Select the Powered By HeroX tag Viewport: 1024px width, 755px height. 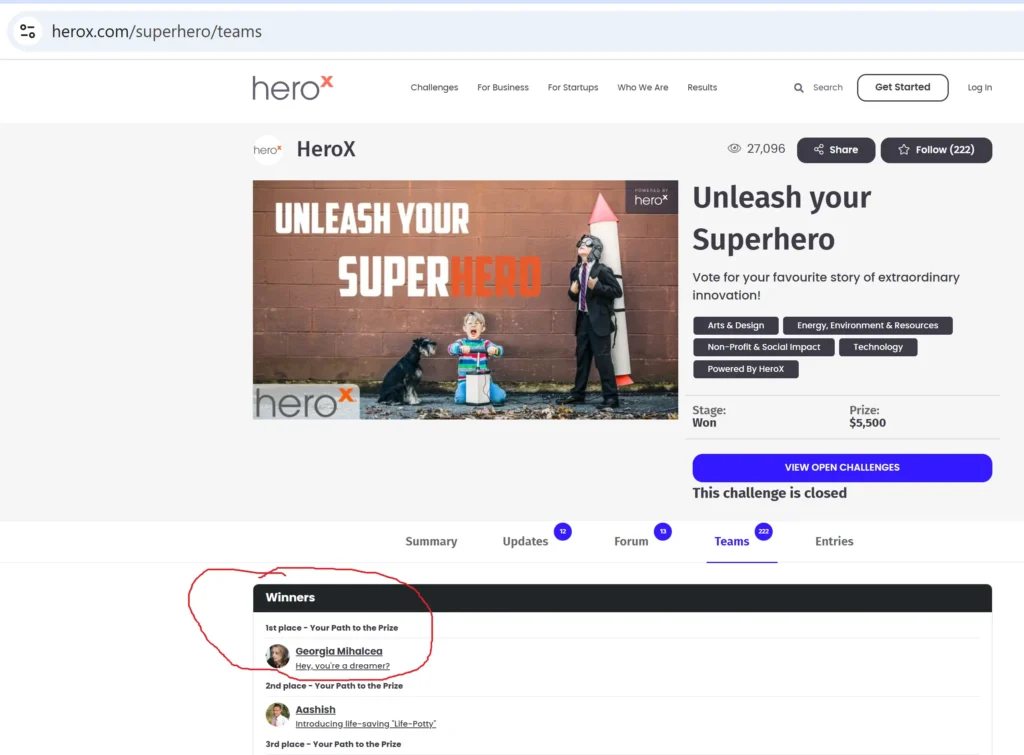(746, 369)
